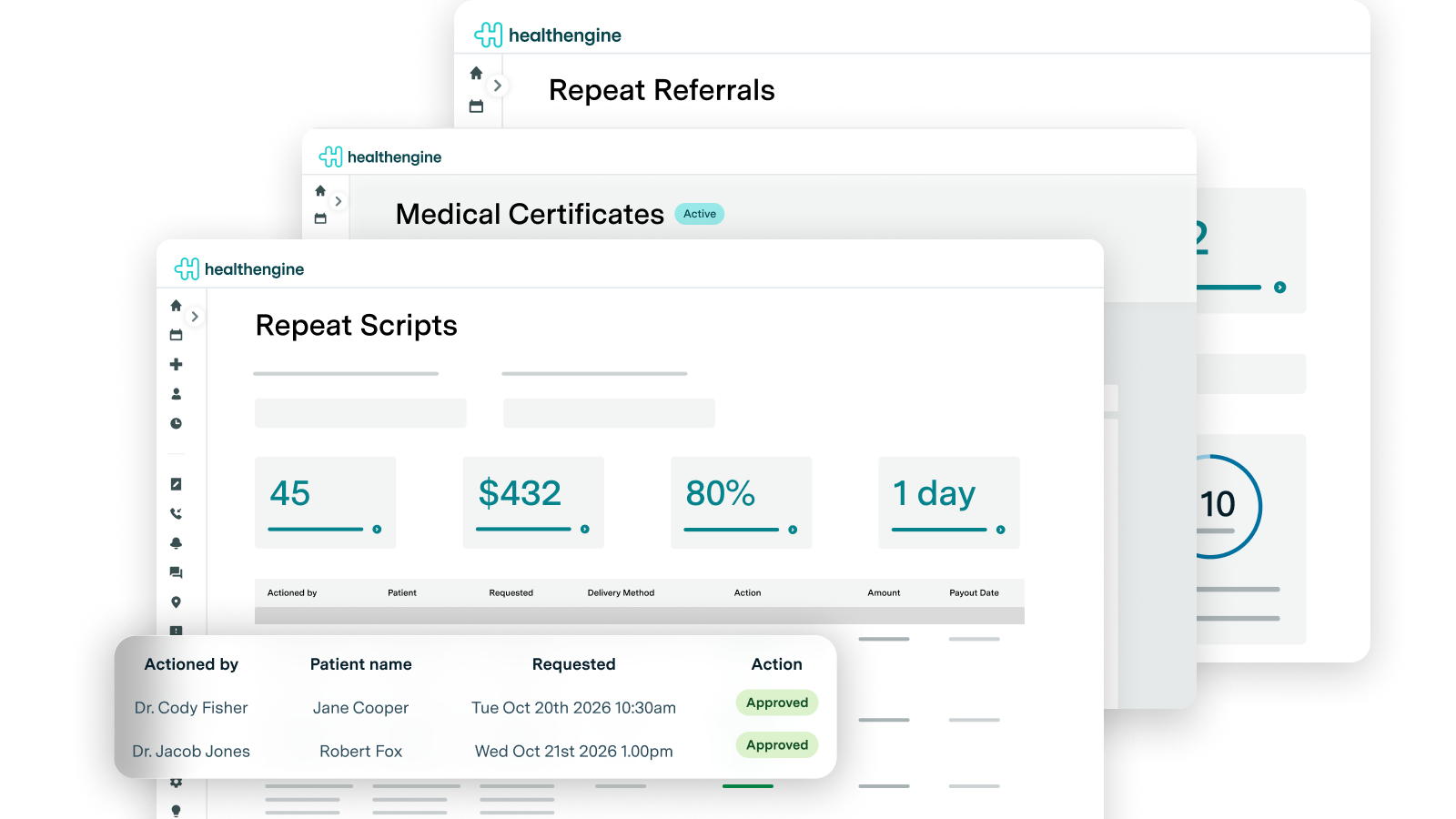Open the phone call icon in the sidebar
1456x819 pixels.
pyautogui.click(x=177, y=513)
